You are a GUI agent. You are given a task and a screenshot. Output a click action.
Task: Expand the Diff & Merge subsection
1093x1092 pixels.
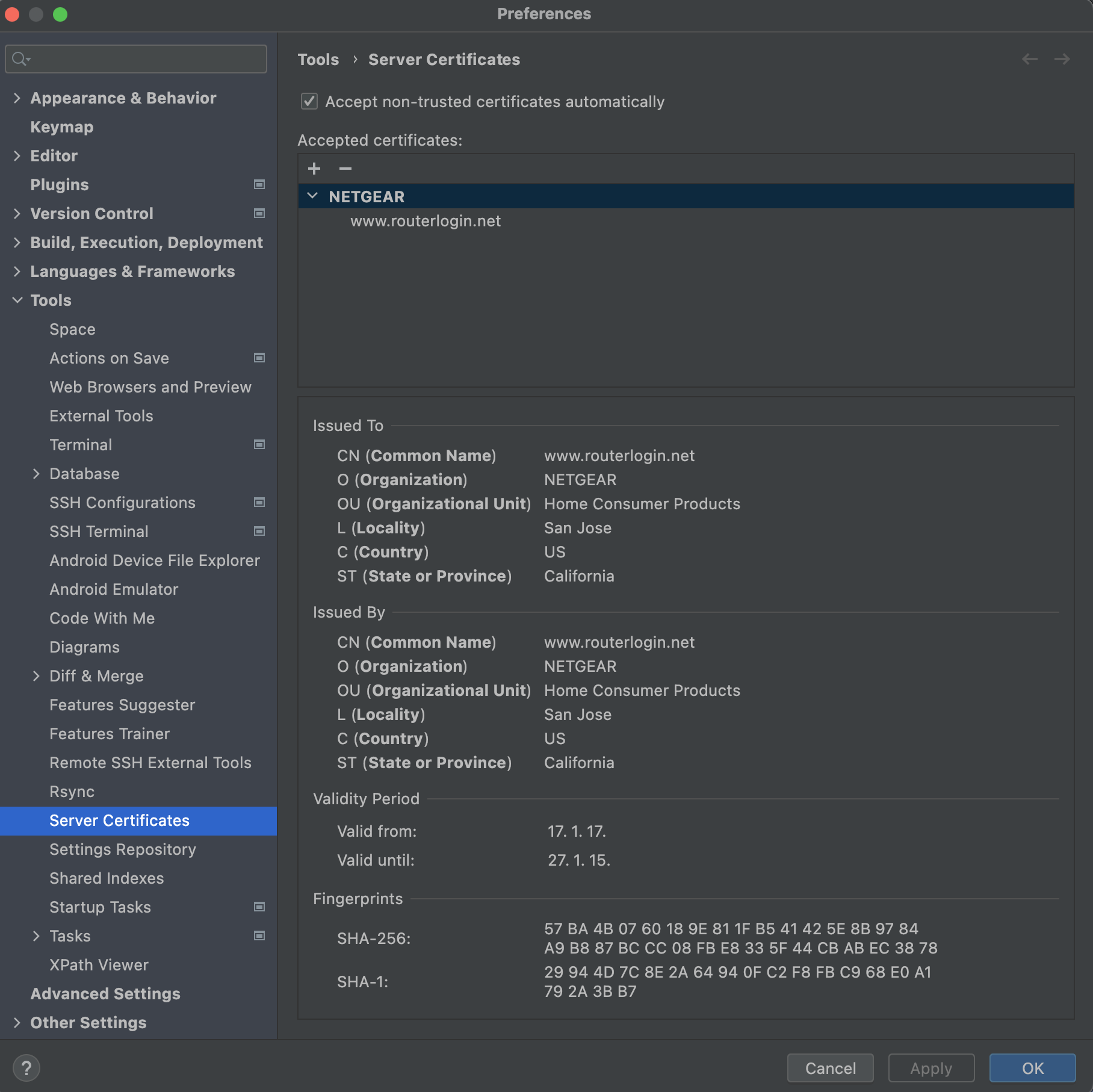pos(36,675)
